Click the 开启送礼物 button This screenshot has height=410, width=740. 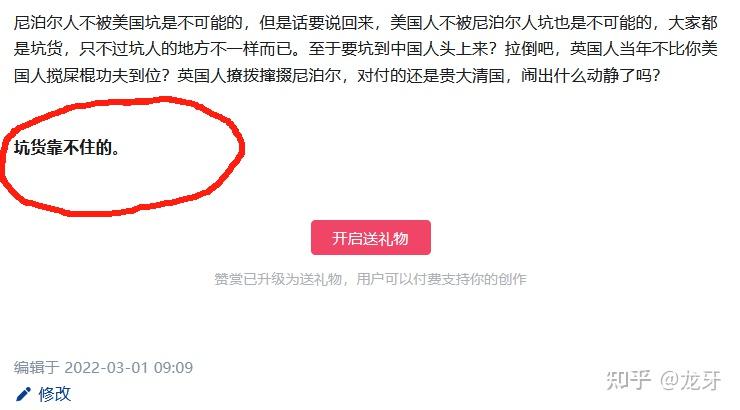pos(370,238)
